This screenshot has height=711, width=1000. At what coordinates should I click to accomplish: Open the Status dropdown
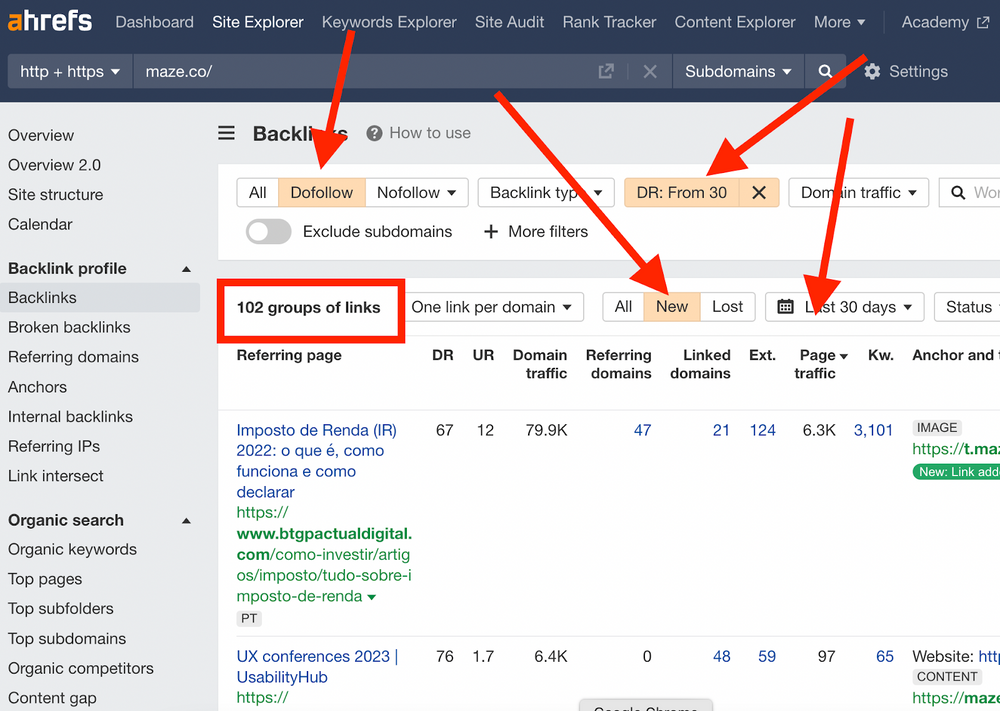coord(967,307)
